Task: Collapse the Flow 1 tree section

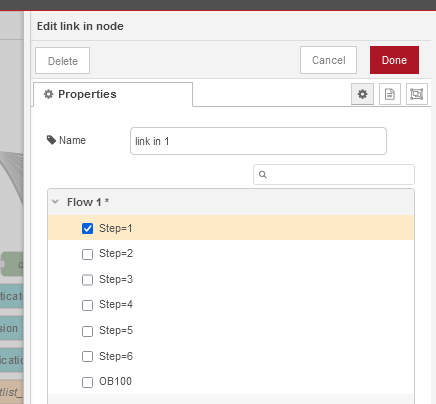Action: [x=55, y=202]
